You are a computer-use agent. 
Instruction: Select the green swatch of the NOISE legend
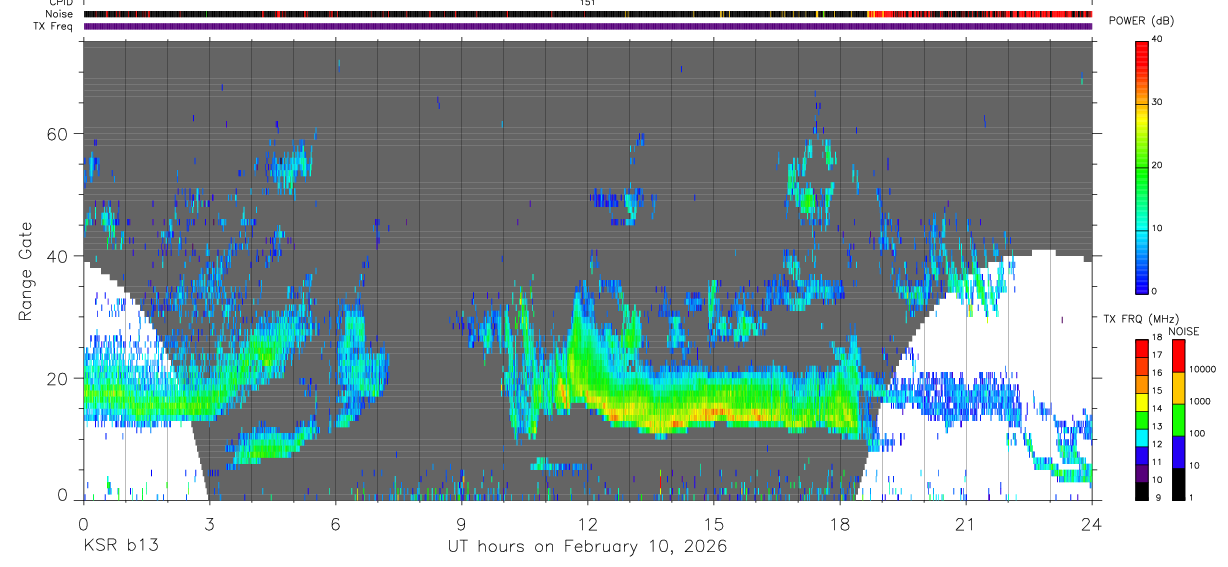pos(1178,419)
